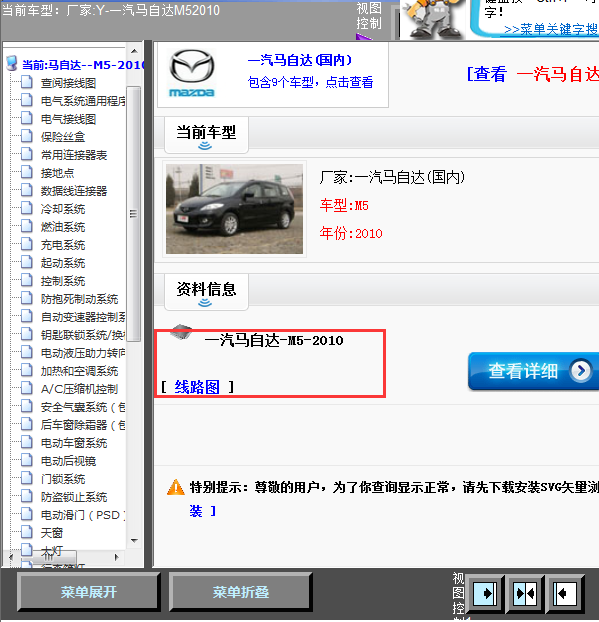Click the document icon beside 天窗
This screenshot has height=622, width=599.
(27, 532)
